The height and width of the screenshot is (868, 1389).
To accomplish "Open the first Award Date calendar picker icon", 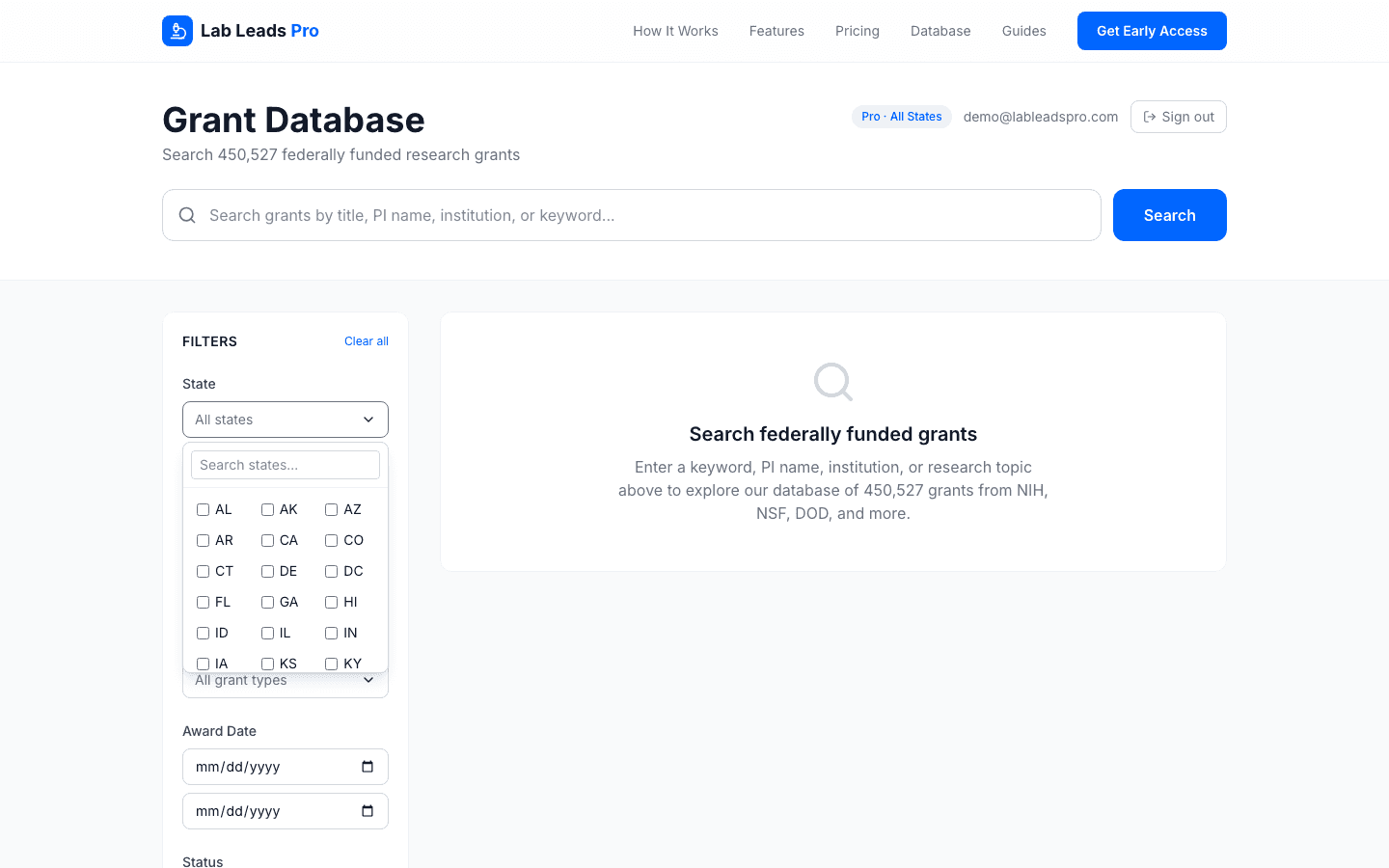I will (x=368, y=767).
